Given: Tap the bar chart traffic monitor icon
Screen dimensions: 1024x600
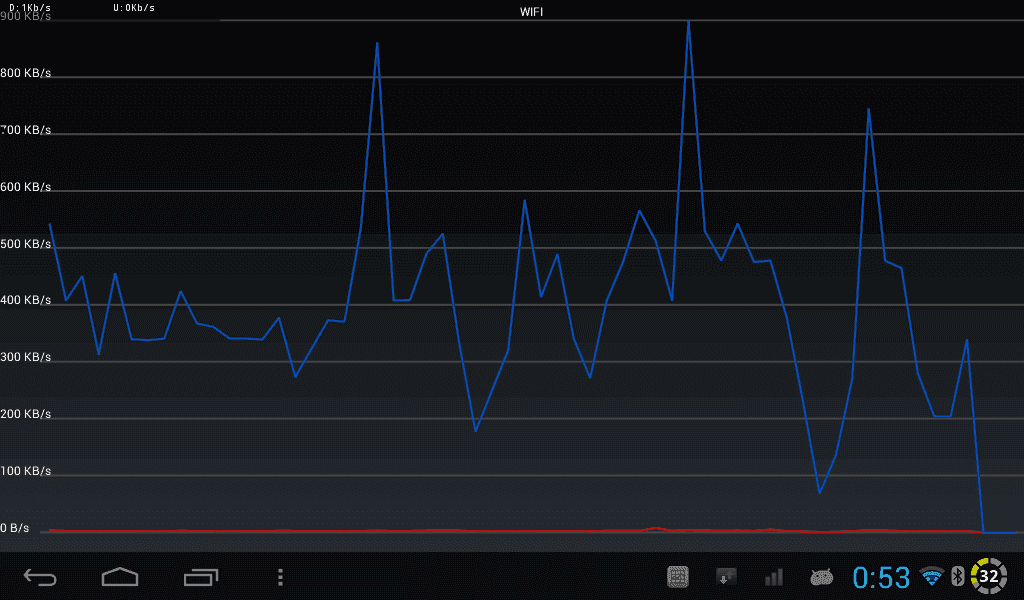Looking at the screenshot, I should (x=774, y=577).
